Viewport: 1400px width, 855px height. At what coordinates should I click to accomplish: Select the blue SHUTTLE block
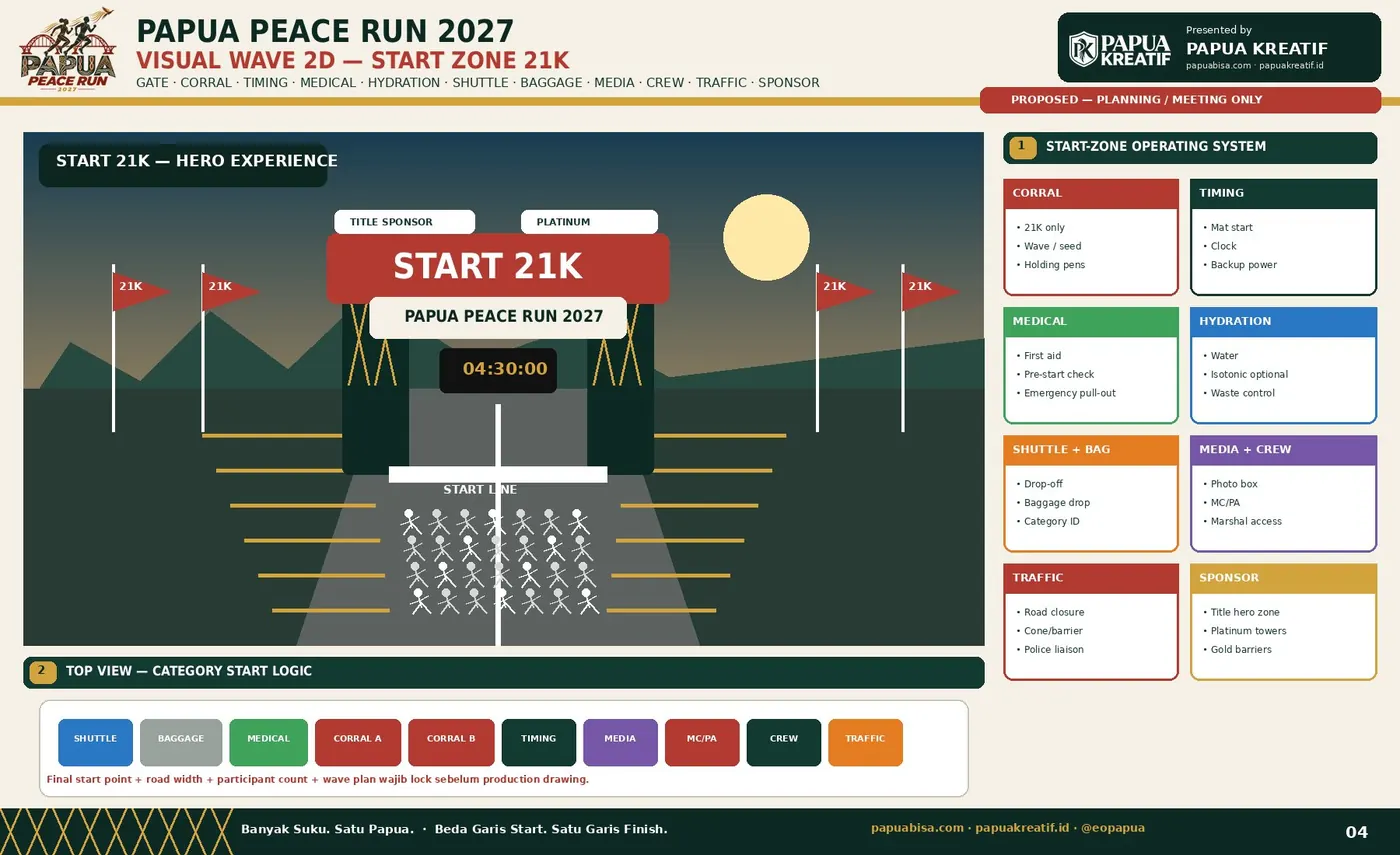point(95,742)
